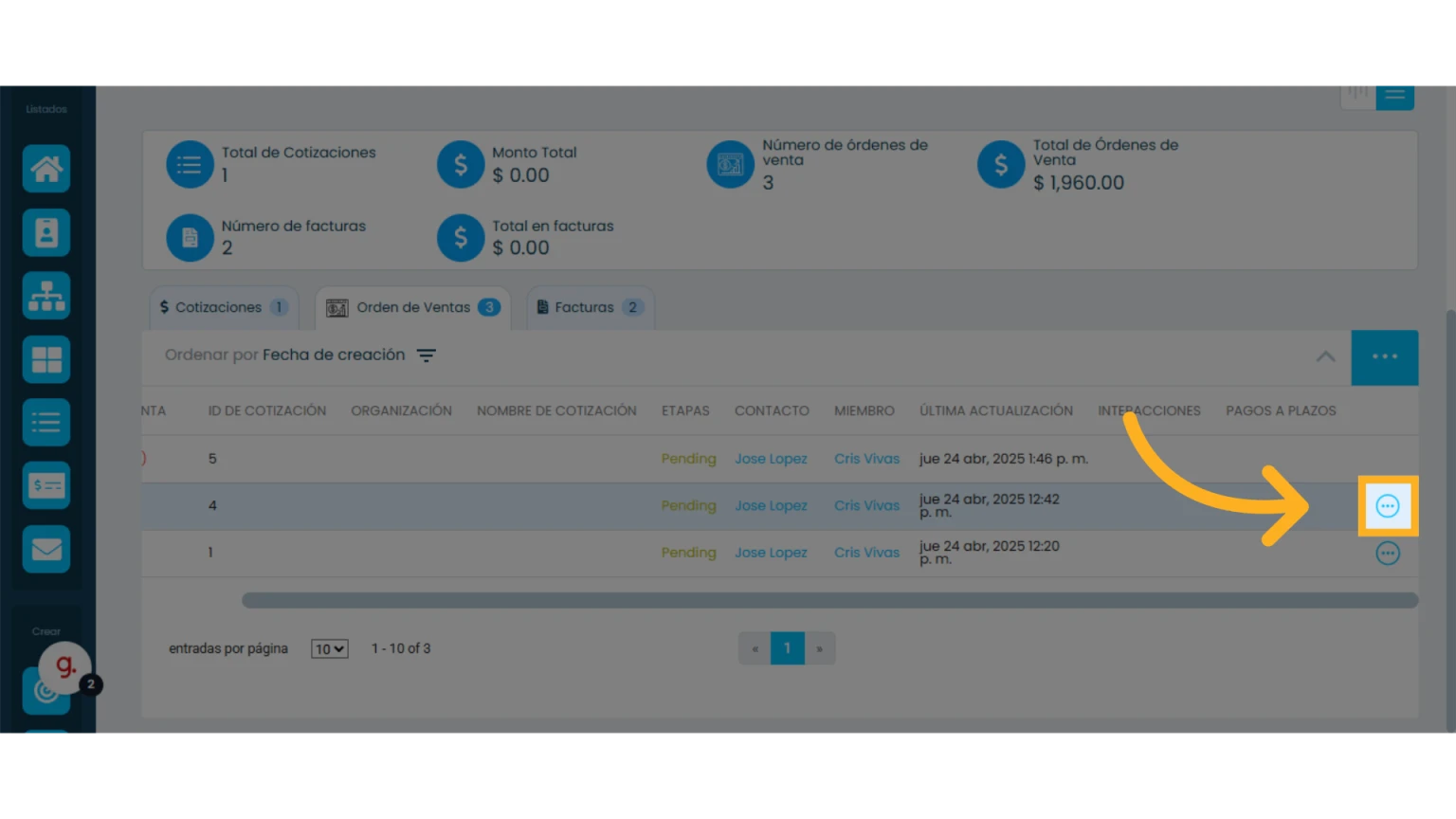Open contact Jose Lopez in row 5

click(x=771, y=459)
